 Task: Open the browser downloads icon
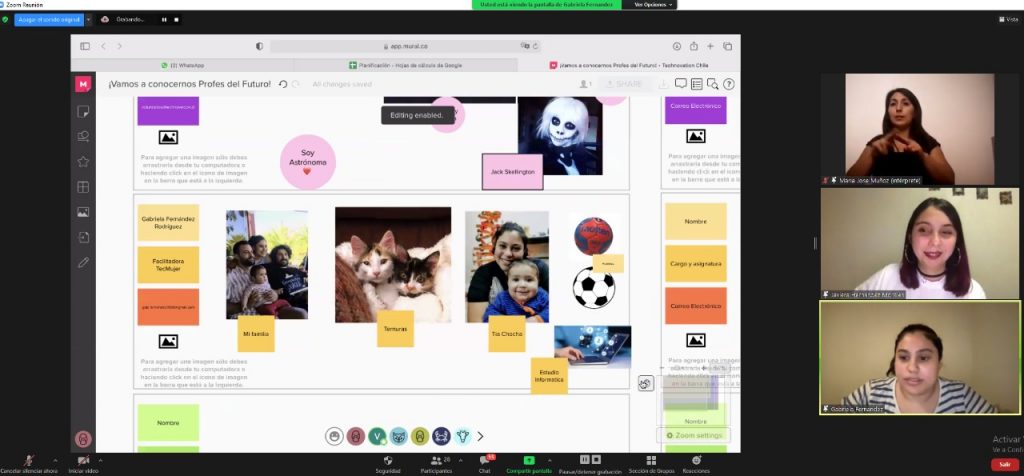[677, 46]
